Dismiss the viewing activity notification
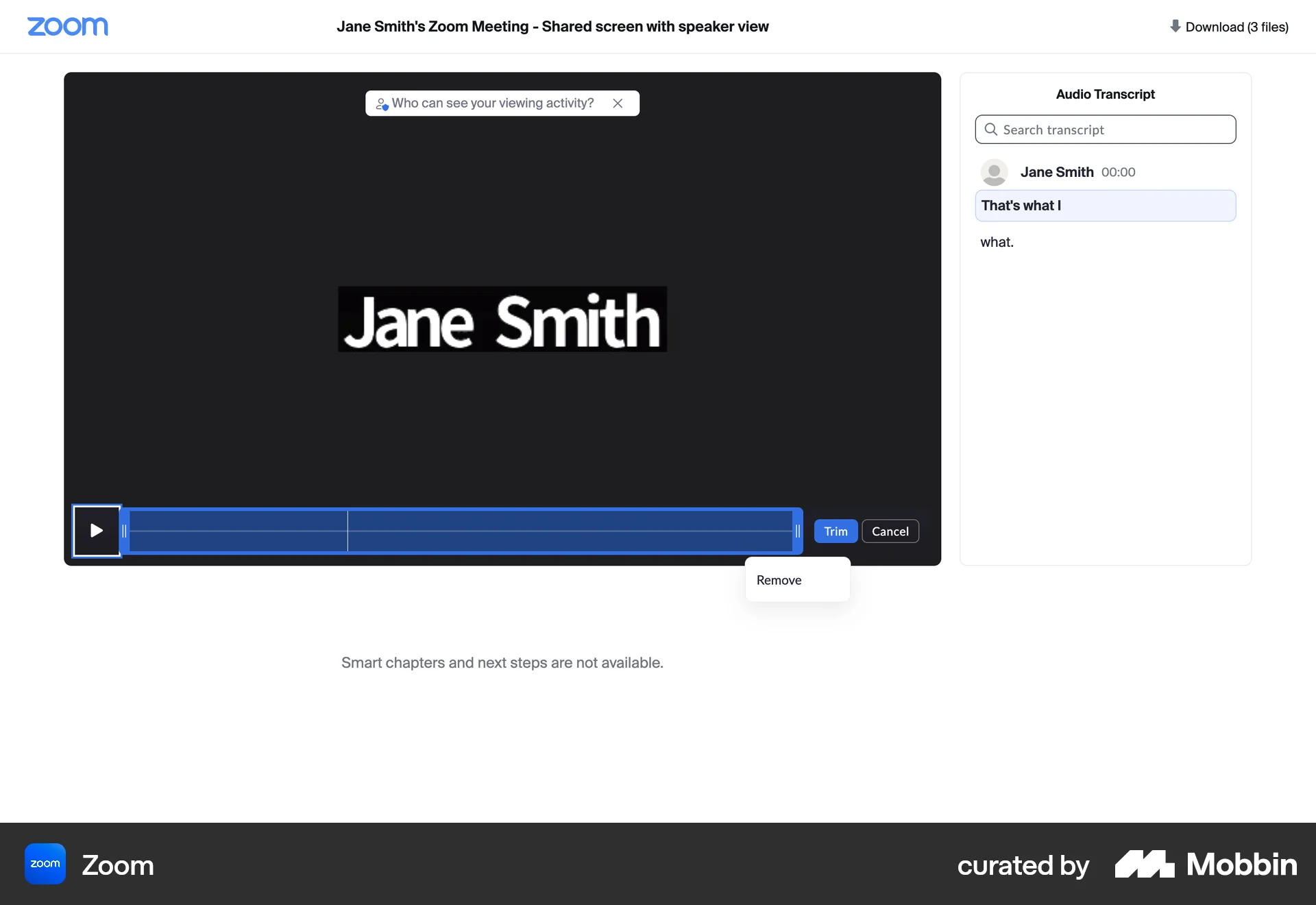 coord(618,103)
